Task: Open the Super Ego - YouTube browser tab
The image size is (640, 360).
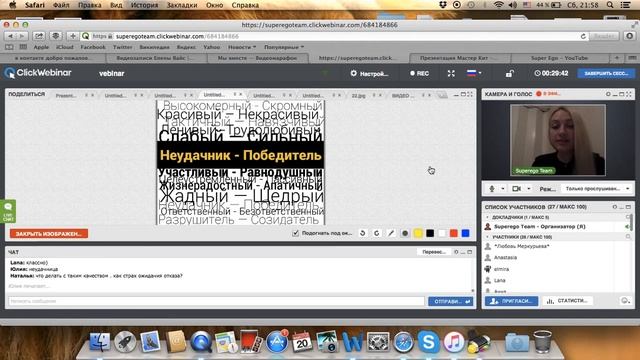Action: pyautogui.click(x=559, y=58)
